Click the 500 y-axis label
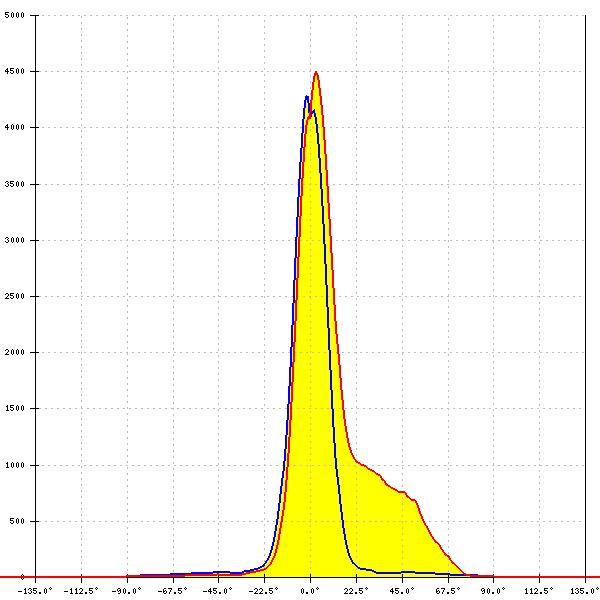The image size is (600, 600). [x=17, y=521]
